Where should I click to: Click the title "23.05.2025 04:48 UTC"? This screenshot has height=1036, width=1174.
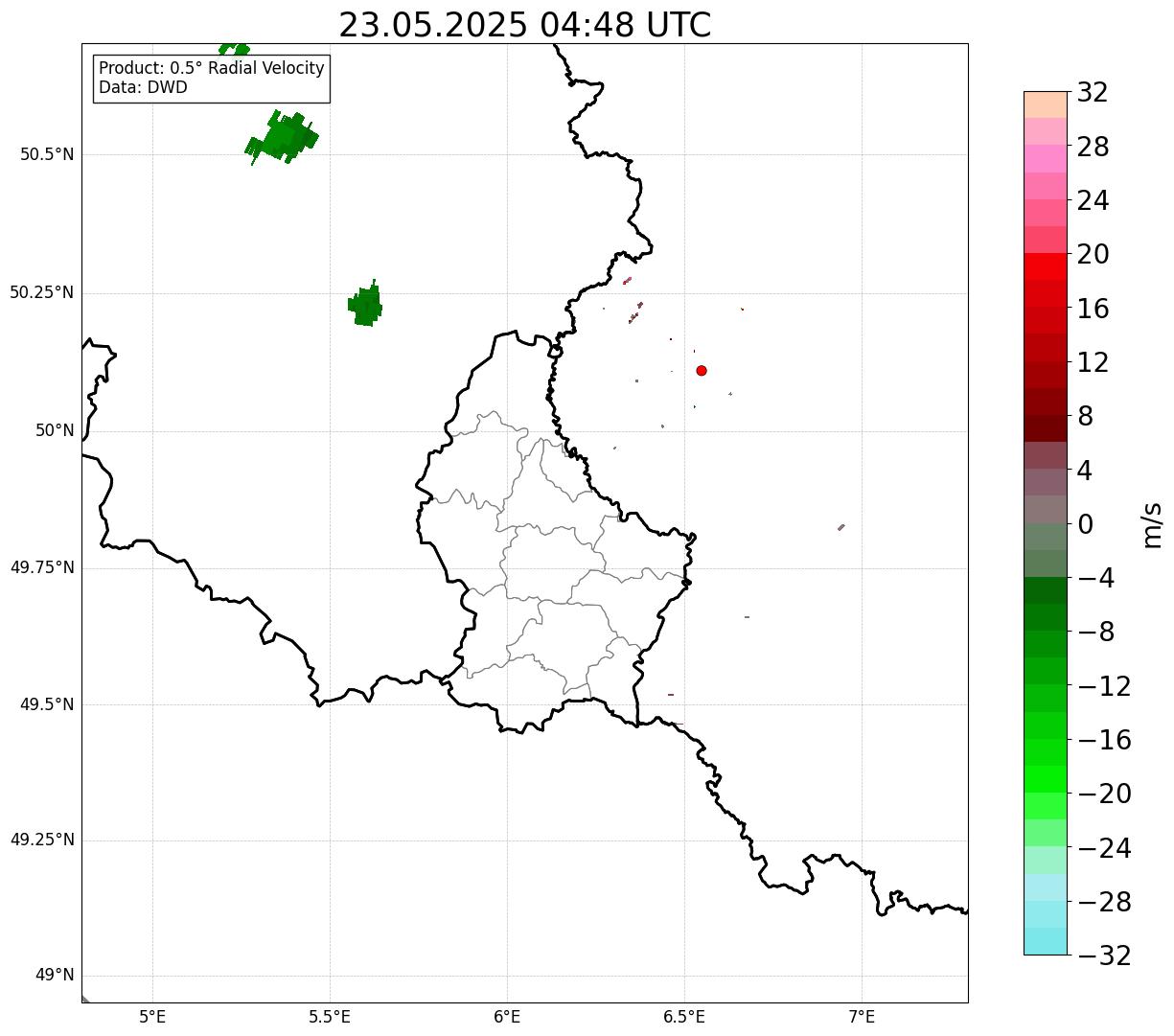point(525,25)
